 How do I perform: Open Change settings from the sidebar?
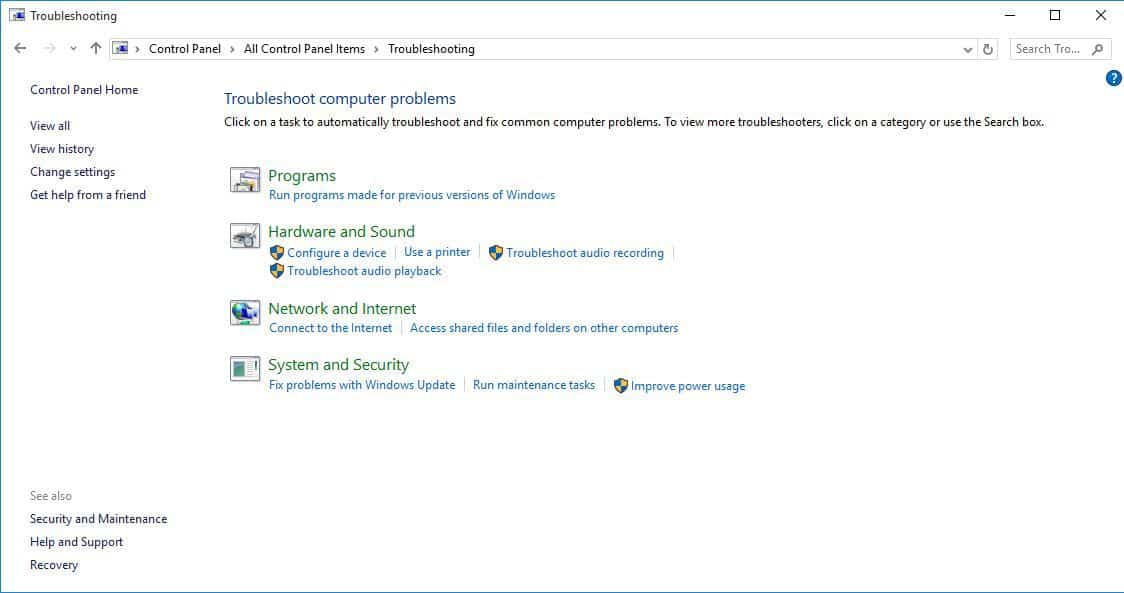tap(72, 171)
